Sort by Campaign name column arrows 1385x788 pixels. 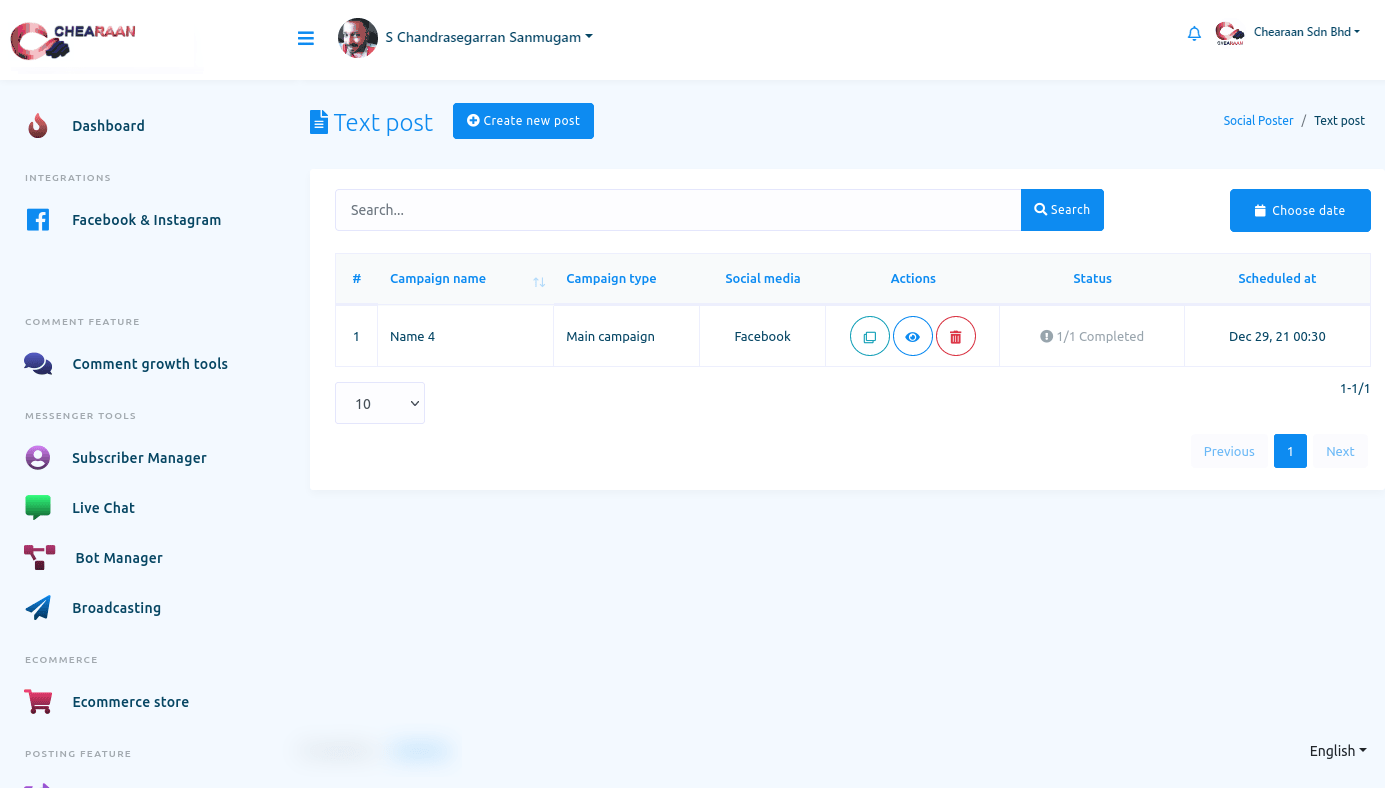(539, 282)
